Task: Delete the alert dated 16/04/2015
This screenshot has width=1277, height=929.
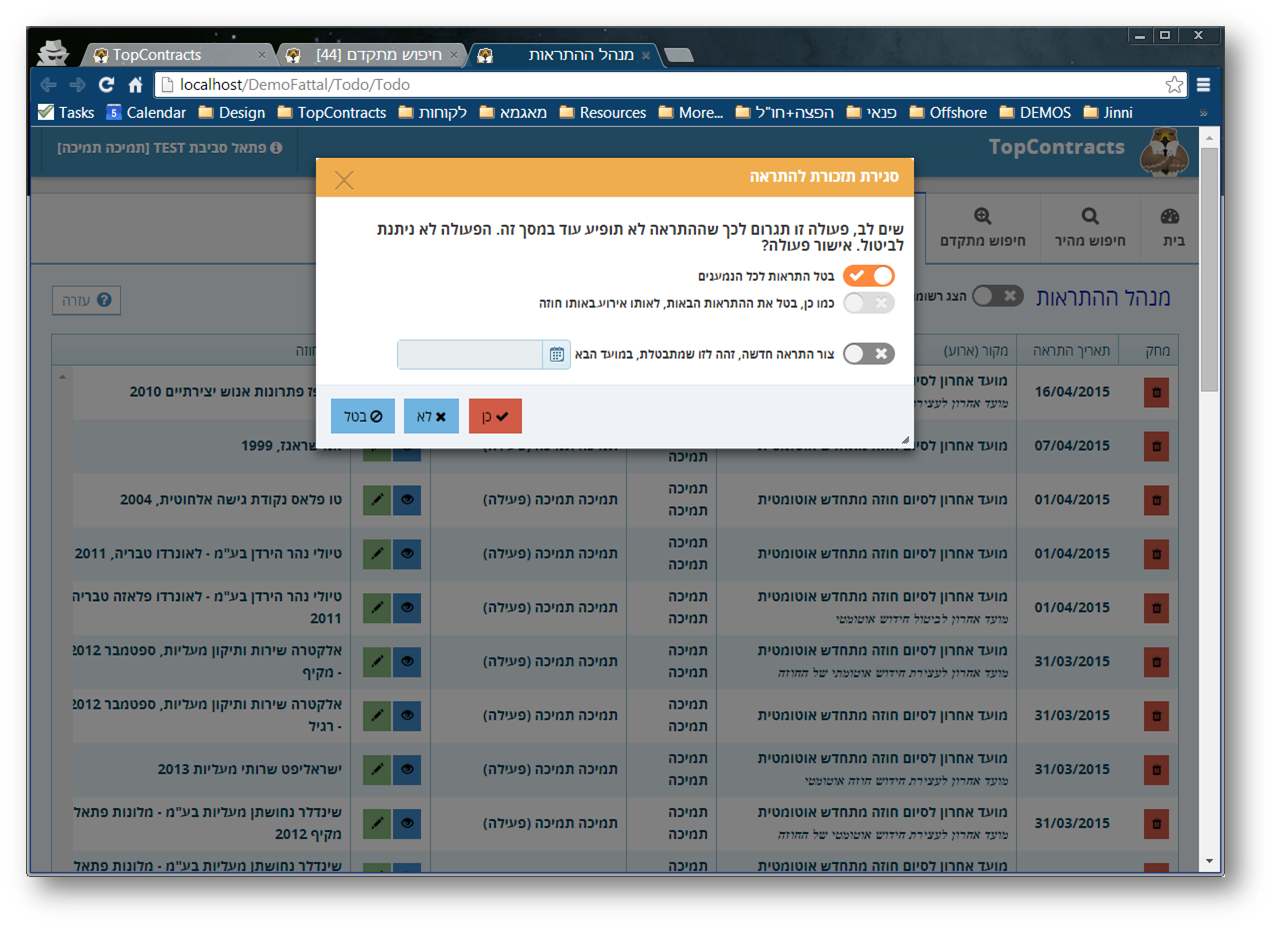Action: 1156,392
